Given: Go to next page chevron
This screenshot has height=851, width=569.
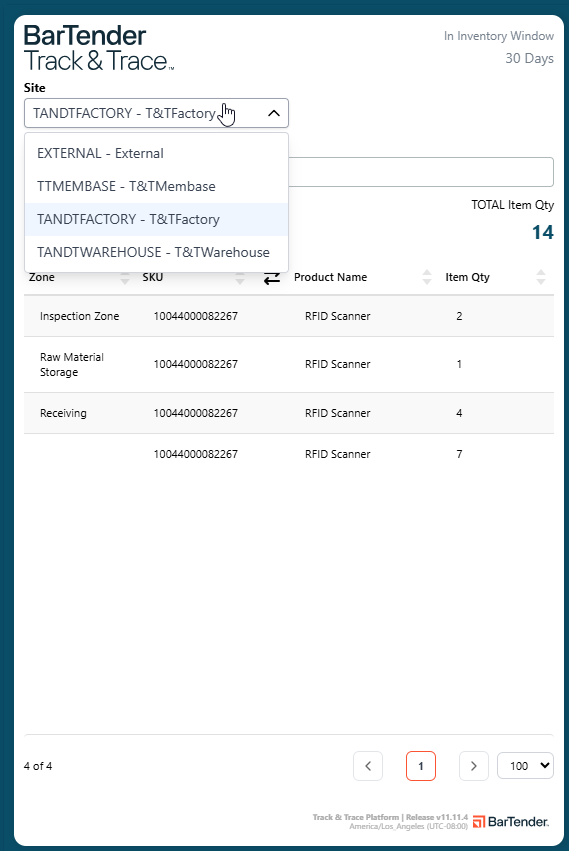Looking at the screenshot, I should pyautogui.click(x=473, y=766).
